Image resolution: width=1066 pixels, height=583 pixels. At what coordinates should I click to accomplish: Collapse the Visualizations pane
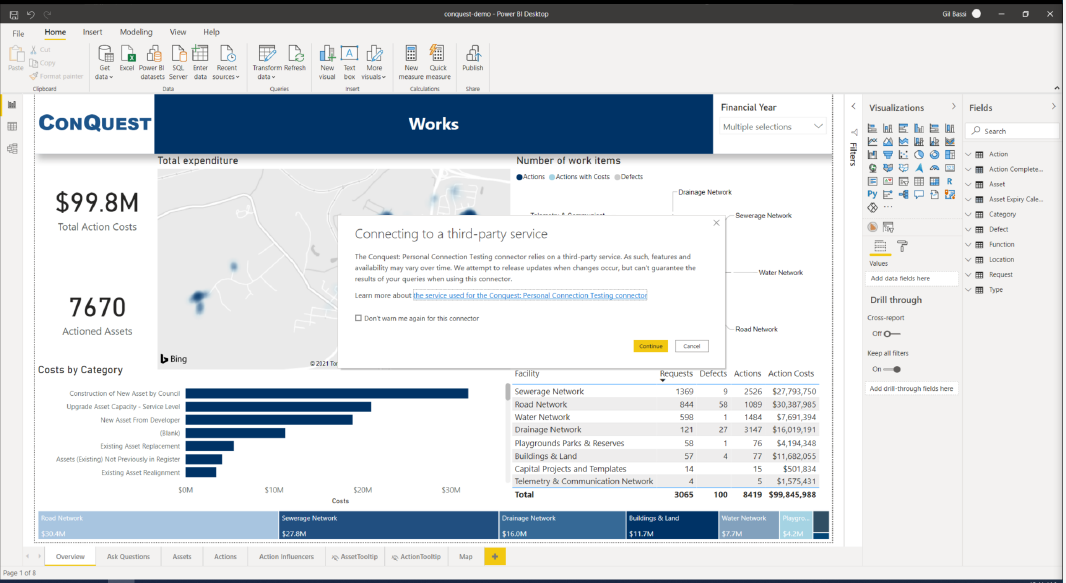click(x=953, y=107)
